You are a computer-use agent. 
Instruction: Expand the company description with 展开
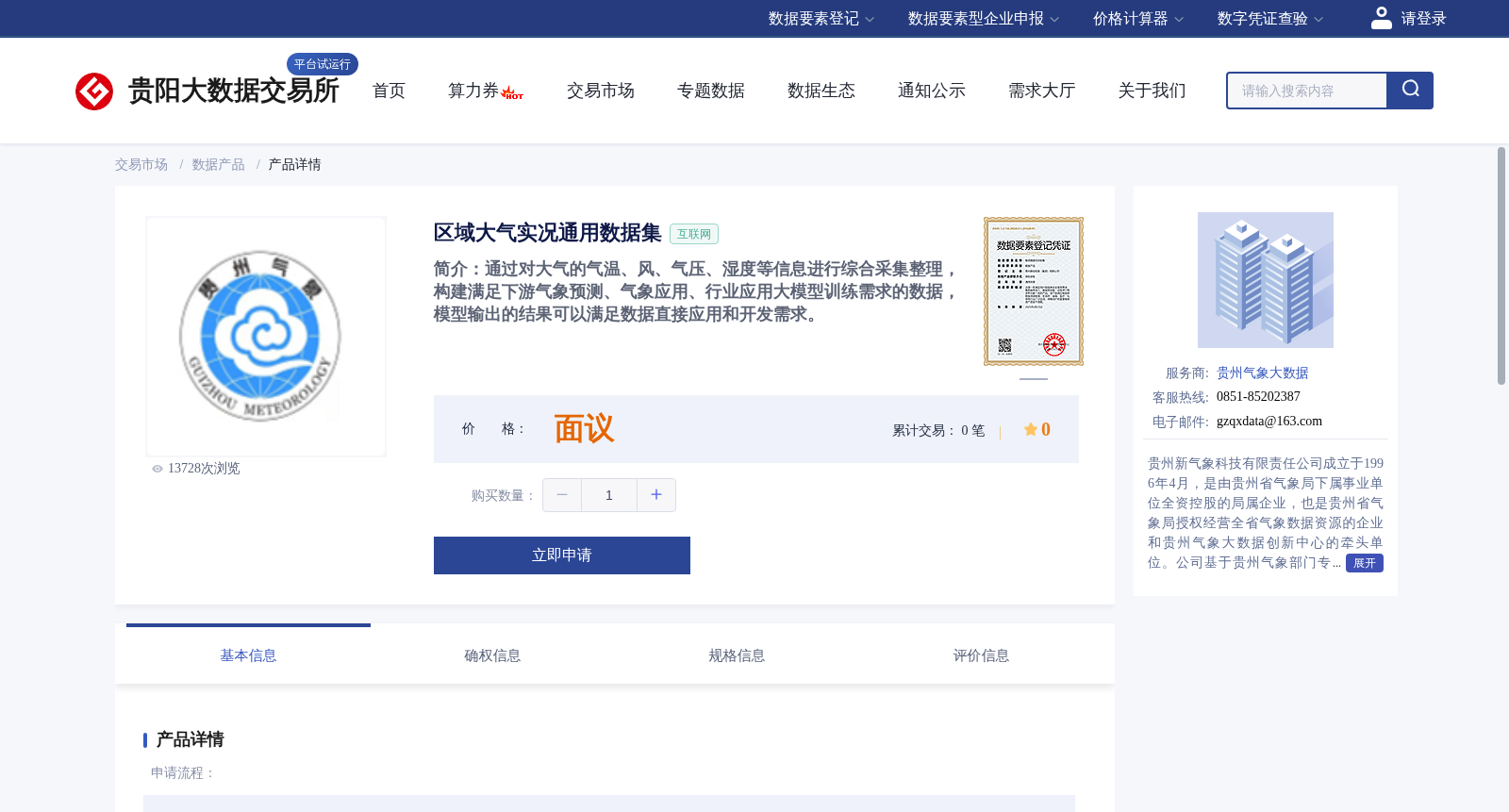point(1364,563)
